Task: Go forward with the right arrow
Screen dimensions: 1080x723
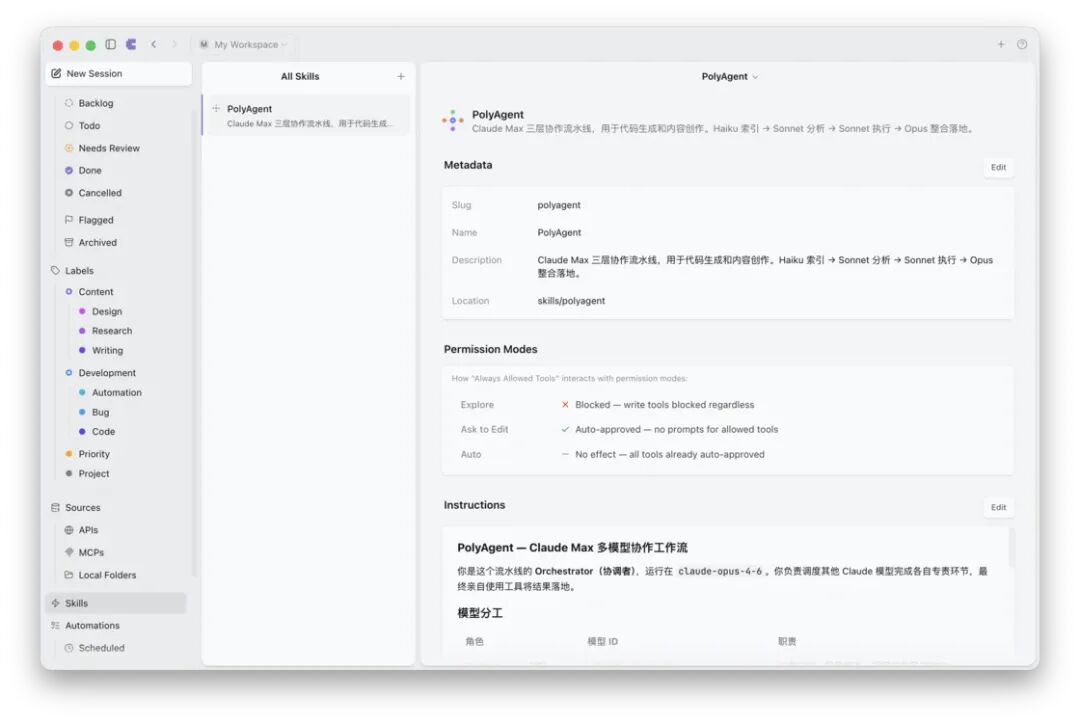Action: (x=174, y=44)
